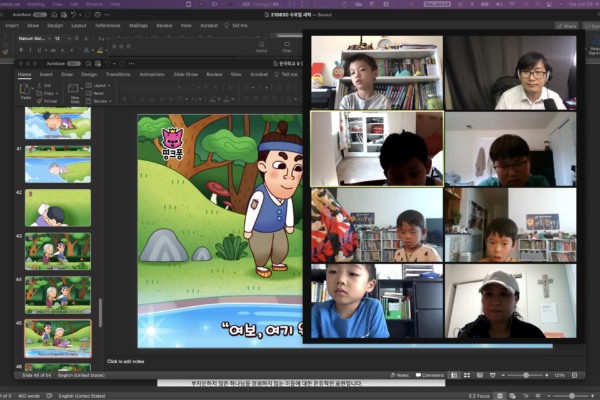This screenshot has height=400, width=600.
Task: Open Chat in the Zoom window
Action: click(287, 46)
